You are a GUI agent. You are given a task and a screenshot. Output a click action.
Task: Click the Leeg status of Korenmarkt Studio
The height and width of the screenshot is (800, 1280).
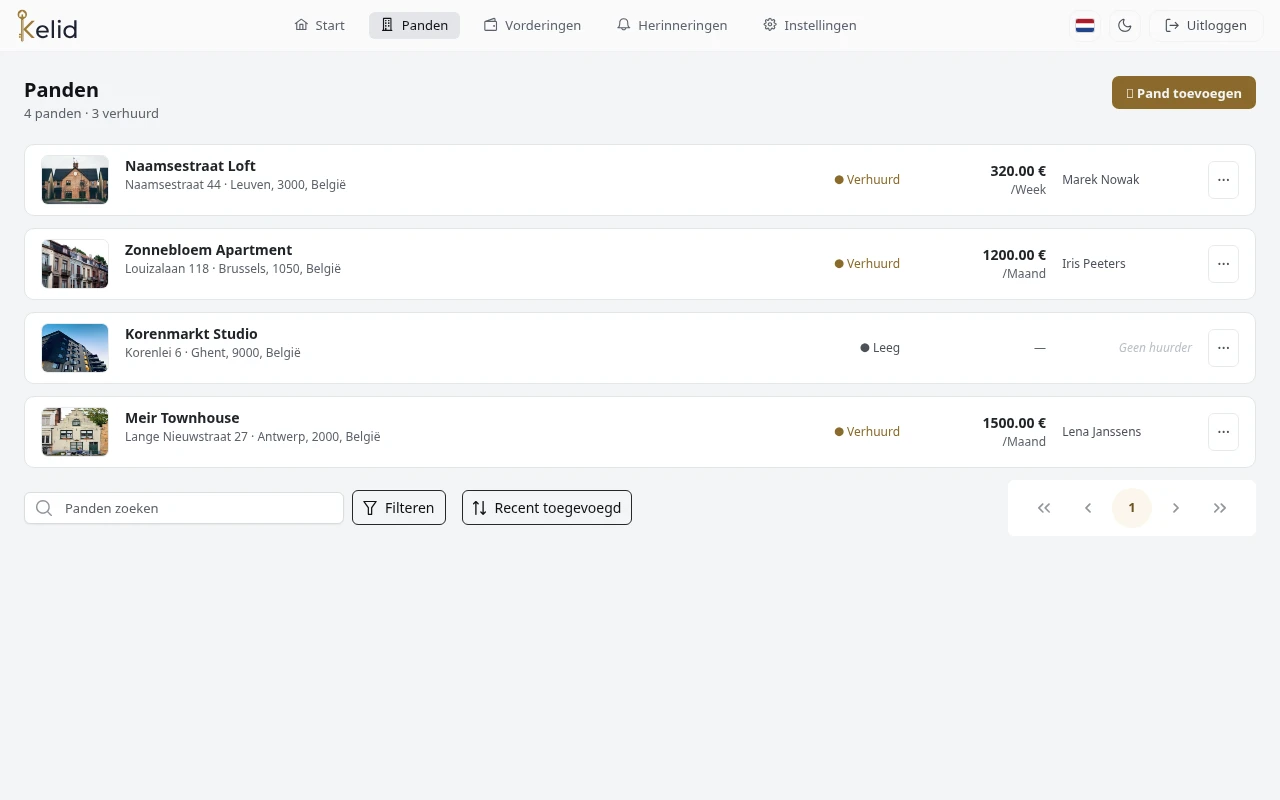tap(880, 348)
